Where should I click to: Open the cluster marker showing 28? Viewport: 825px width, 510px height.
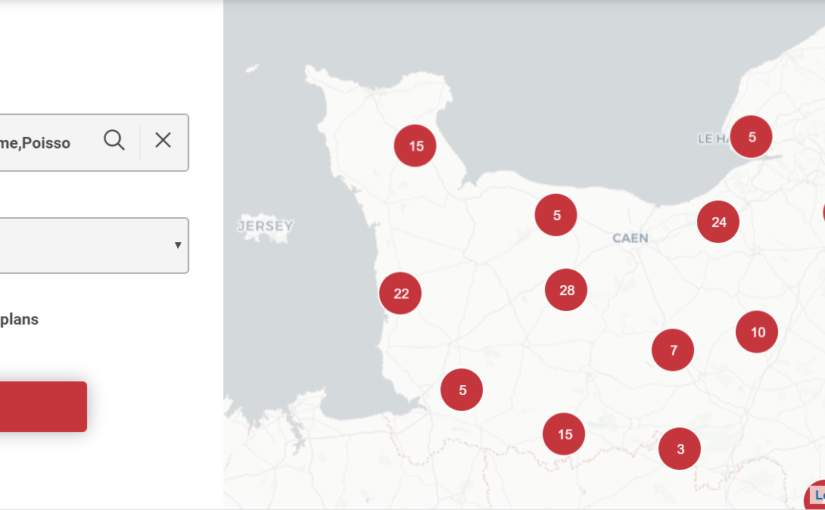pos(566,290)
